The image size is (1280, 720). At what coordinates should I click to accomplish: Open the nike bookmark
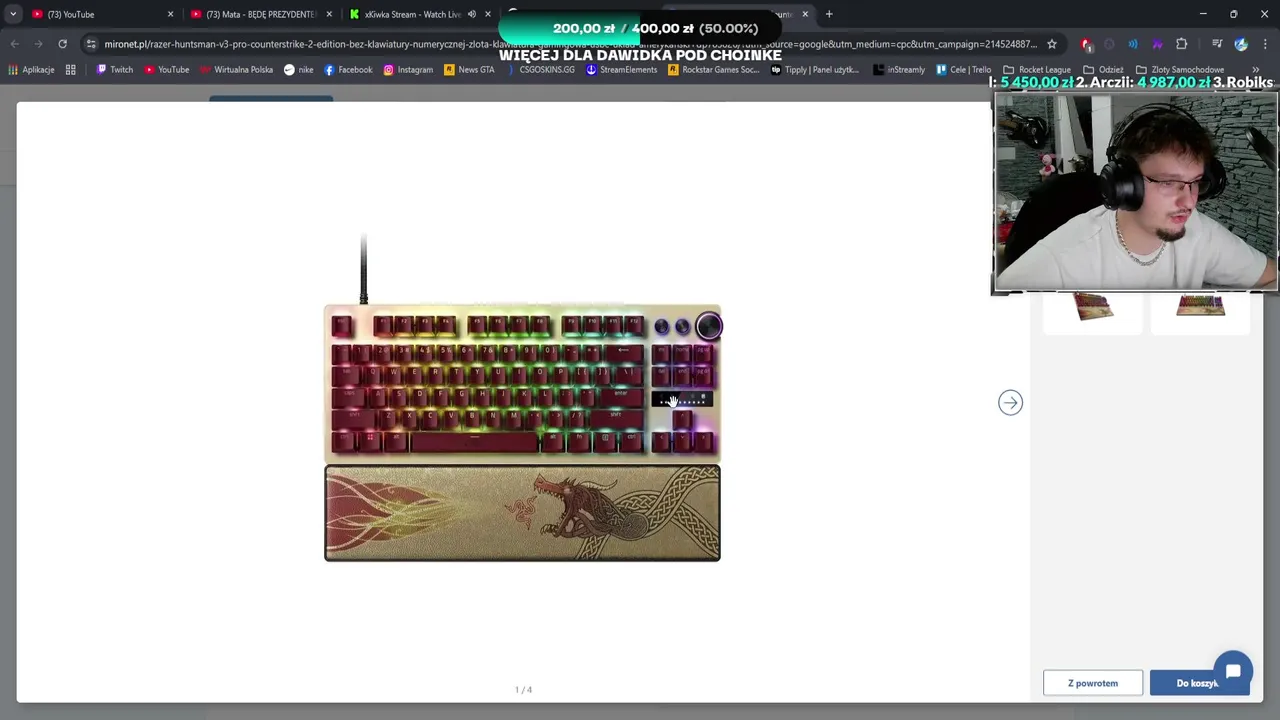298,70
